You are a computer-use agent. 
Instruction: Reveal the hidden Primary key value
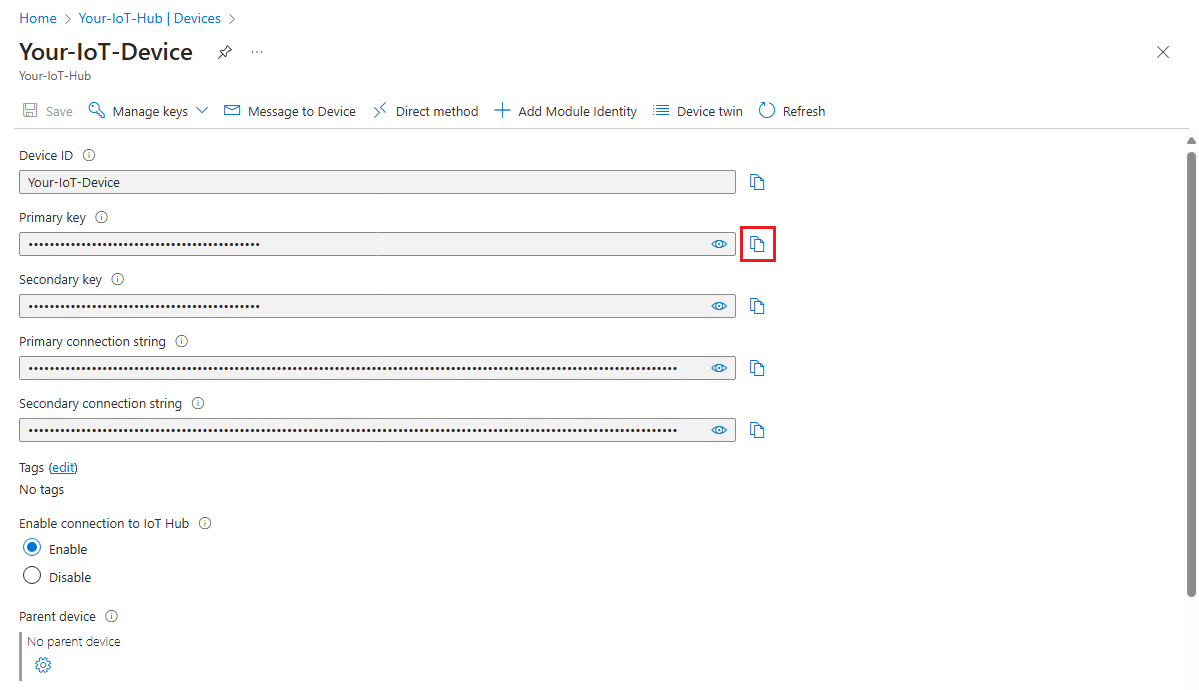click(x=719, y=243)
